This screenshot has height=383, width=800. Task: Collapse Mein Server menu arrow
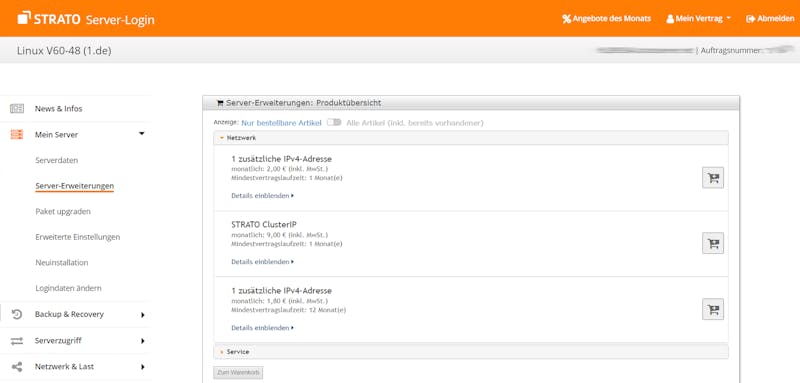point(142,134)
